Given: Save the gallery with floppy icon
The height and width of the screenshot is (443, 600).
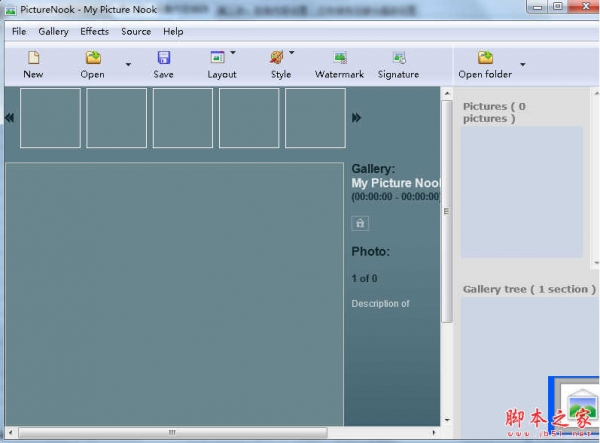Looking at the screenshot, I should (x=164, y=58).
